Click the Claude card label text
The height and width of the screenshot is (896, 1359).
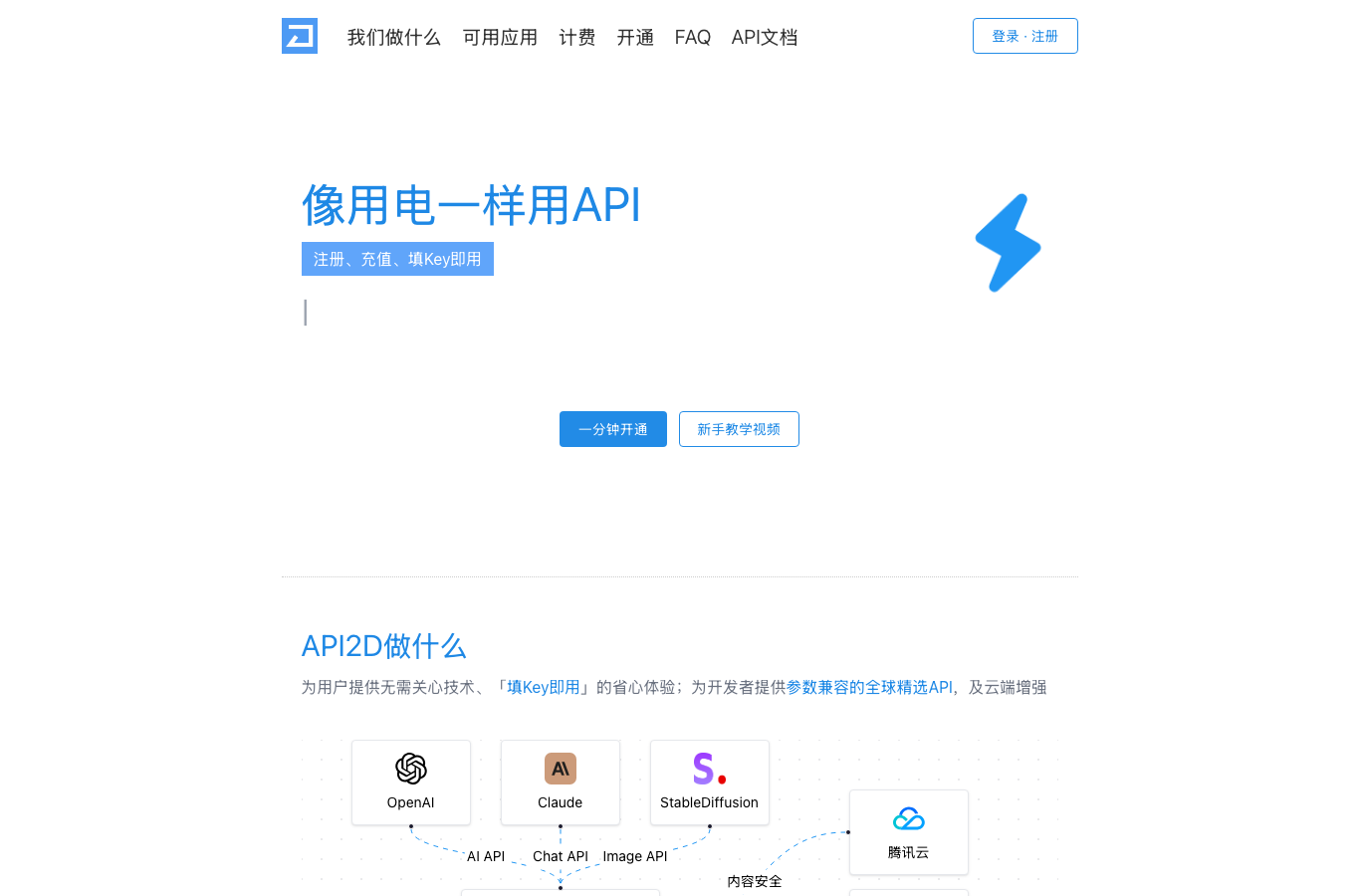pos(561,802)
